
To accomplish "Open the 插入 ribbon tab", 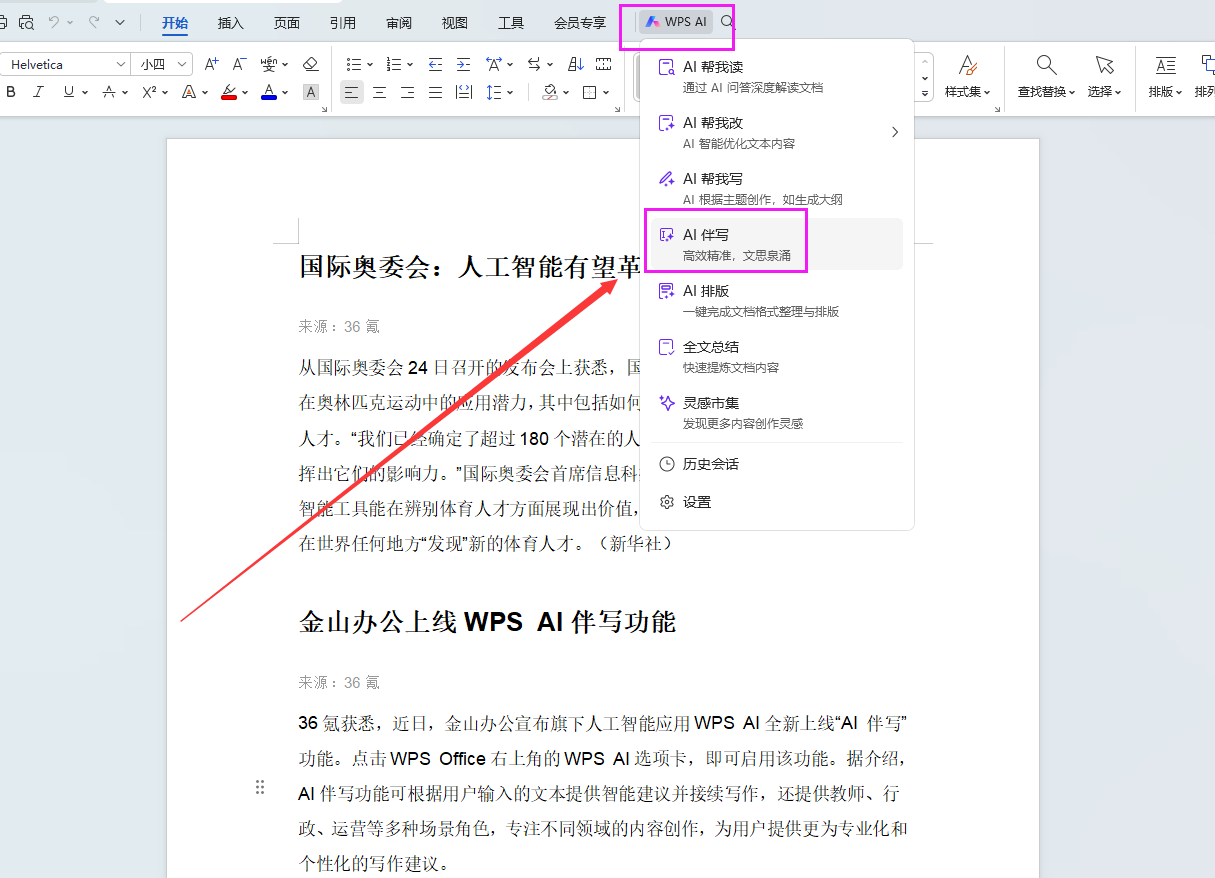I will 231,22.
